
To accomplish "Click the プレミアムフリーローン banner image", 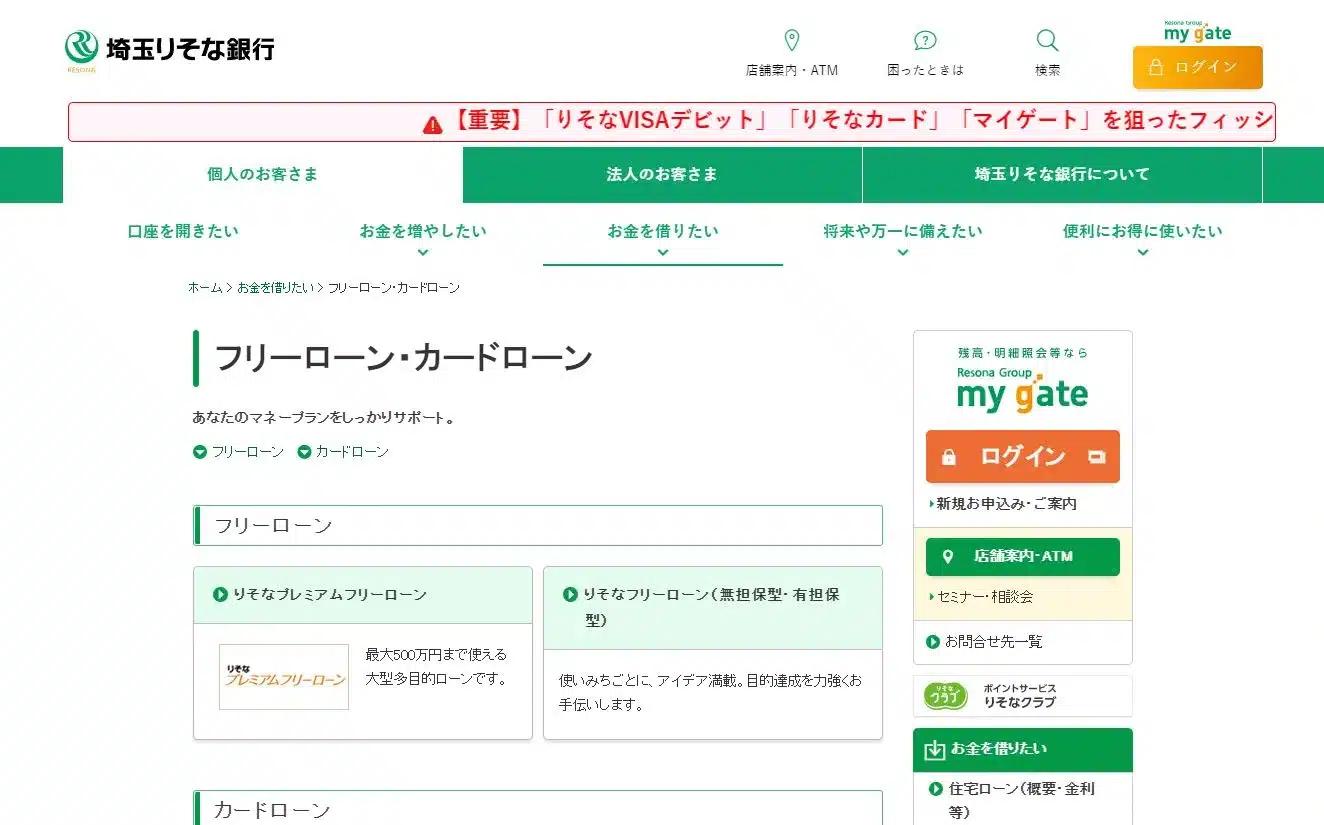I will (x=284, y=677).
